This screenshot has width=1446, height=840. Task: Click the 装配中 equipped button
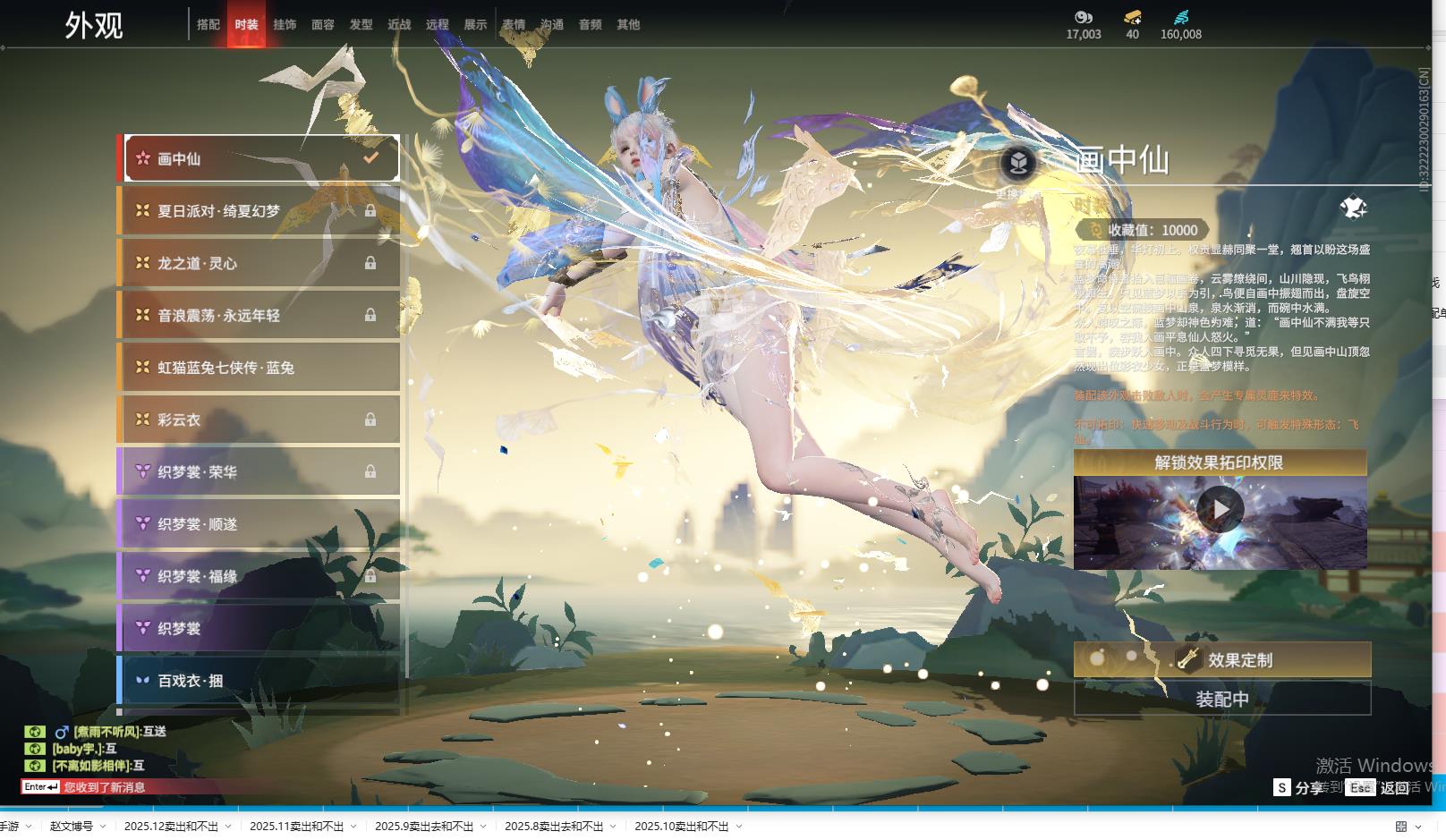click(x=1222, y=699)
